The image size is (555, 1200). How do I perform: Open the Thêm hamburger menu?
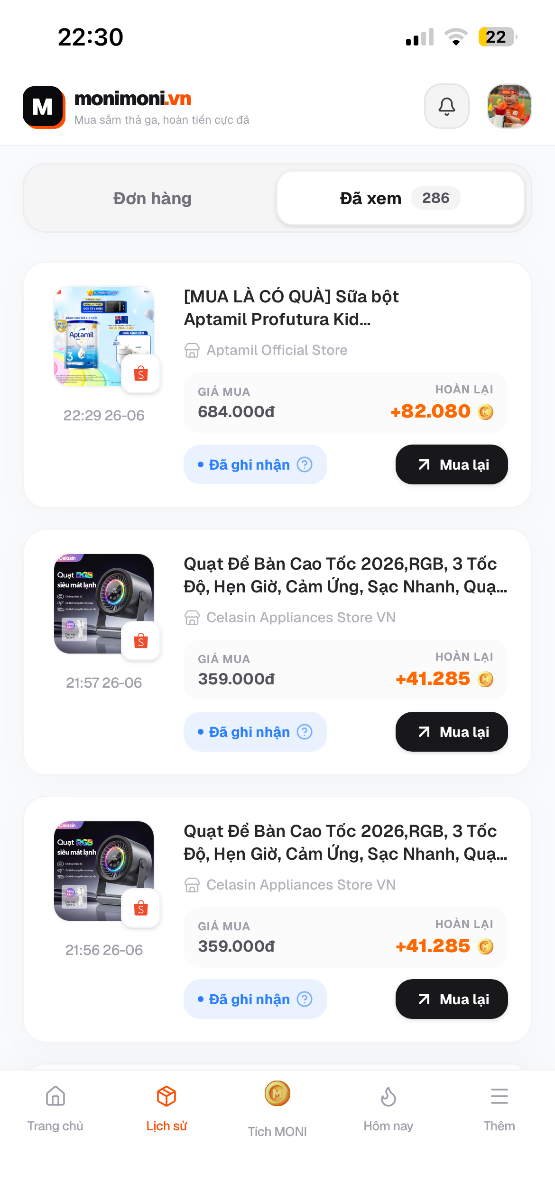[x=499, y=1097]
